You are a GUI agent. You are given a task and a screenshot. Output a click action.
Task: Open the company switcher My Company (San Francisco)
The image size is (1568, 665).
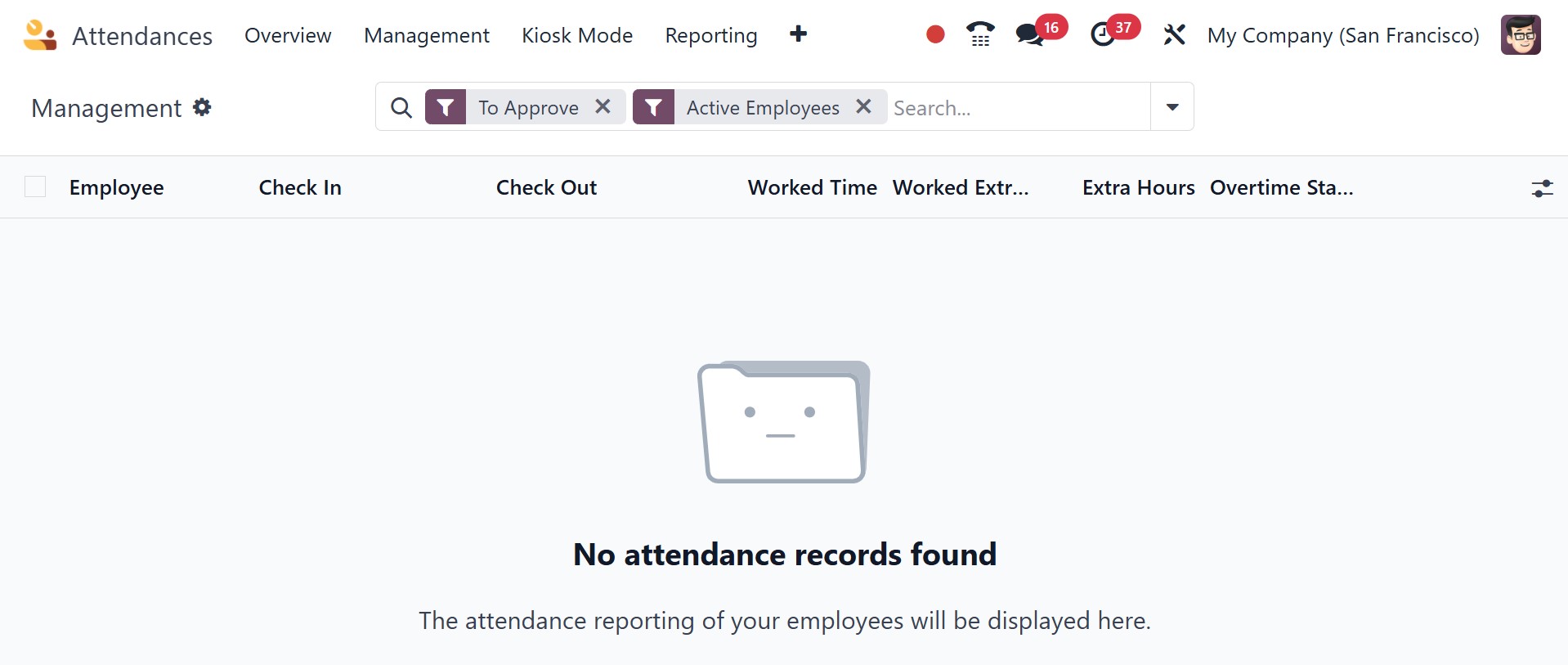coord(1342,35)
